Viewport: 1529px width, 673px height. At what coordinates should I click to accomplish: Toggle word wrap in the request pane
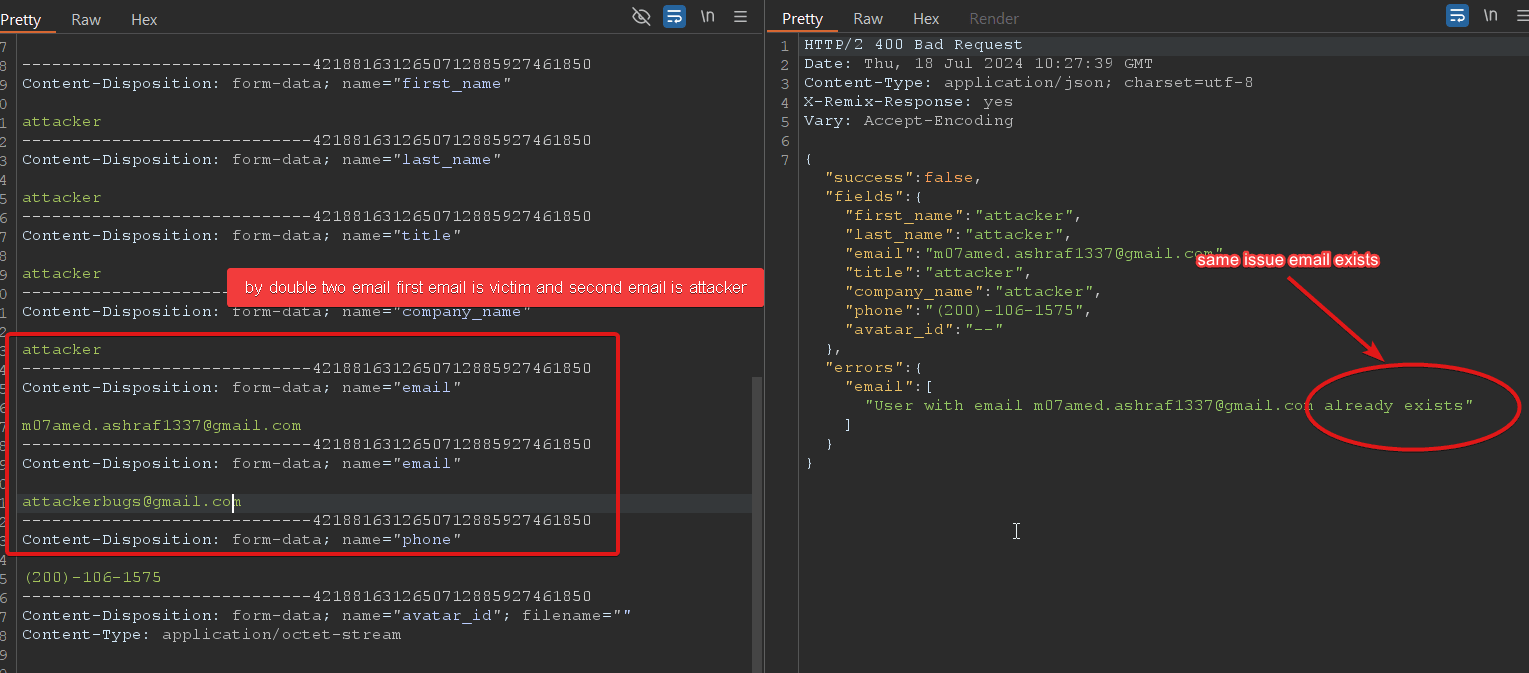point(674,16)
